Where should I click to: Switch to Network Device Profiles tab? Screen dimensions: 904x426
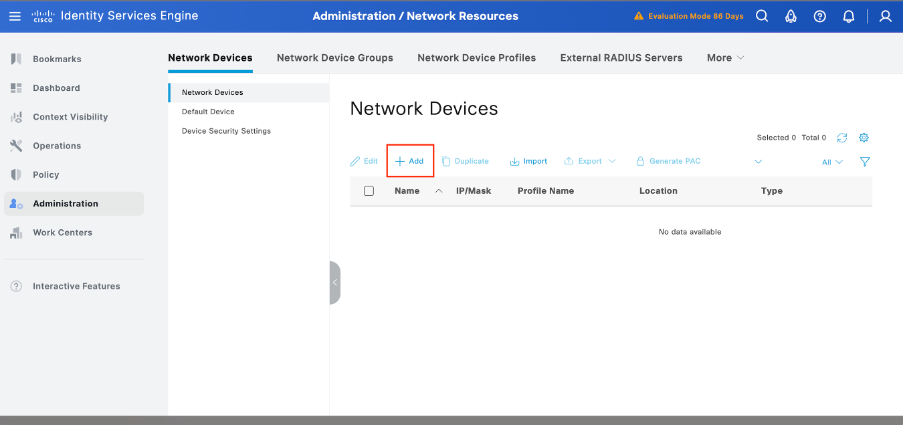tap(476, 58)
